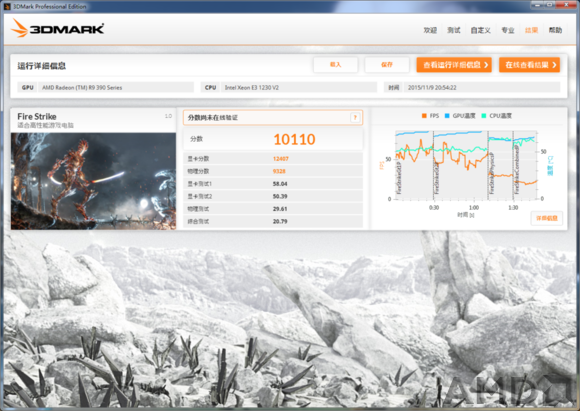
Task: Click the orange FPS legend square
Action: [424, 116]
